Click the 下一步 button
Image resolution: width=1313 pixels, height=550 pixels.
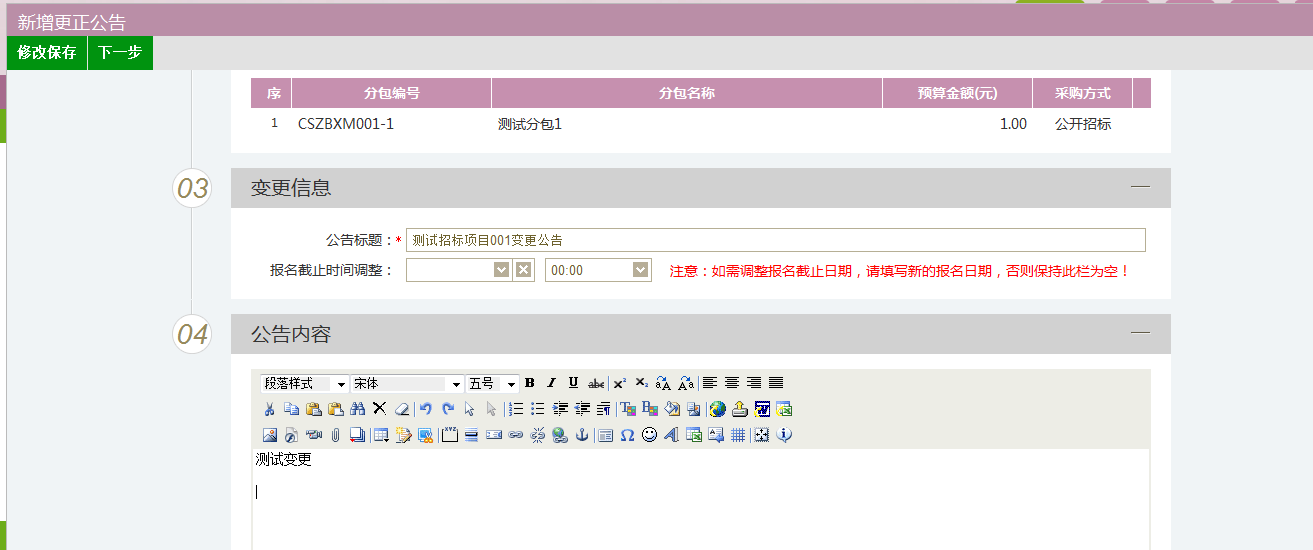120,53
